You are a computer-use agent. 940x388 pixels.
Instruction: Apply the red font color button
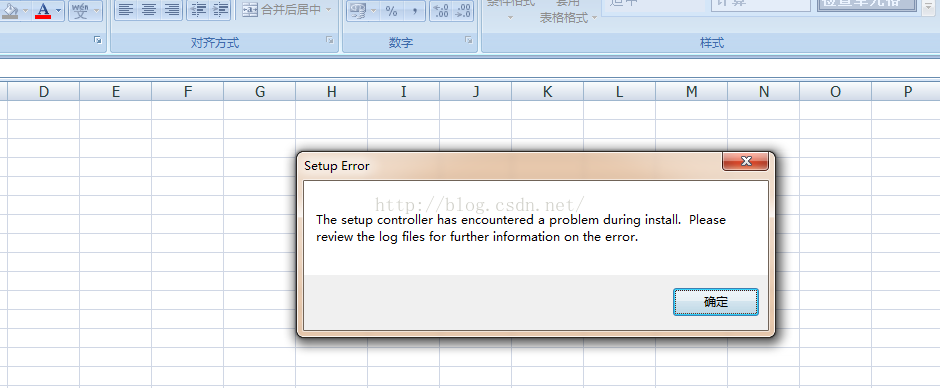[x=43, y=10]
